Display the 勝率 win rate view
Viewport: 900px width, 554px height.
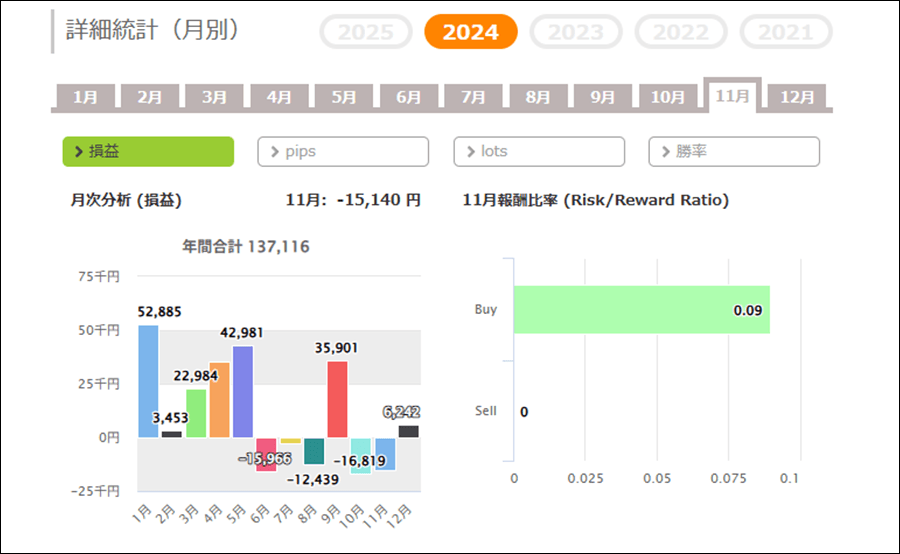tap(734, 151)
